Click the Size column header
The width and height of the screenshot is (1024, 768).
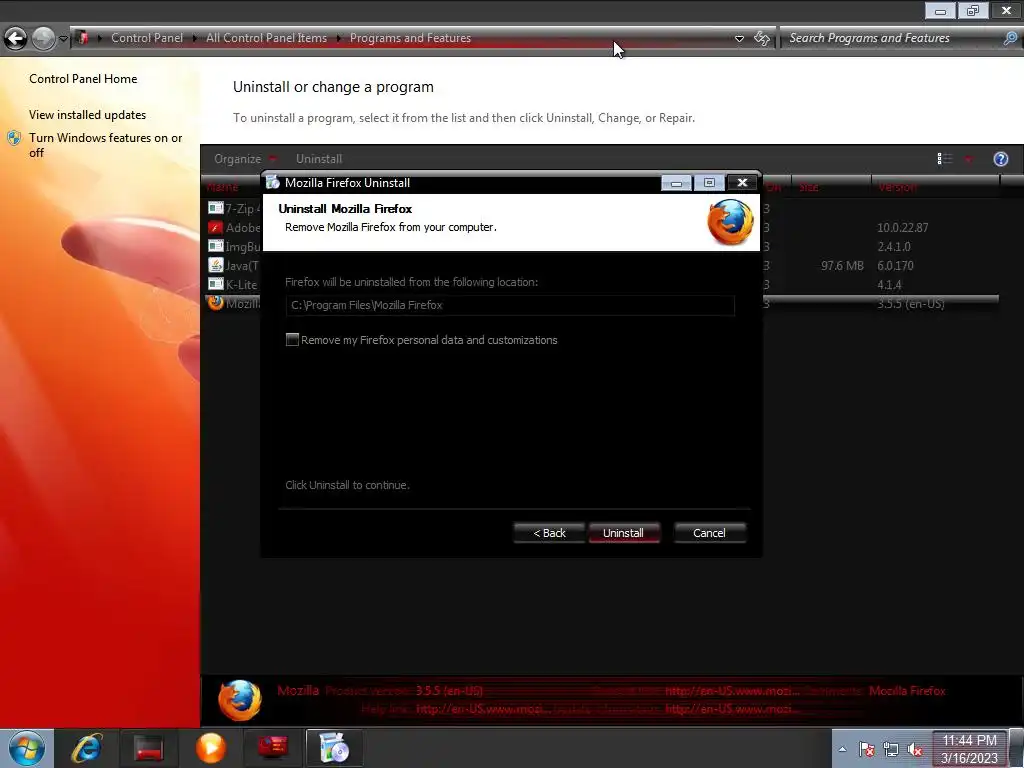[x=831, y=187]
